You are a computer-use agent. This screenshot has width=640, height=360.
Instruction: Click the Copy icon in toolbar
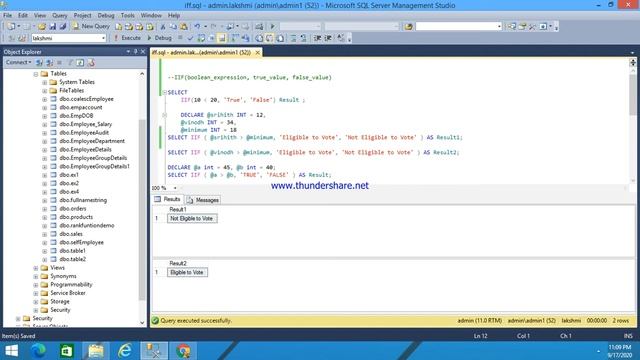(x=173, y=27)
